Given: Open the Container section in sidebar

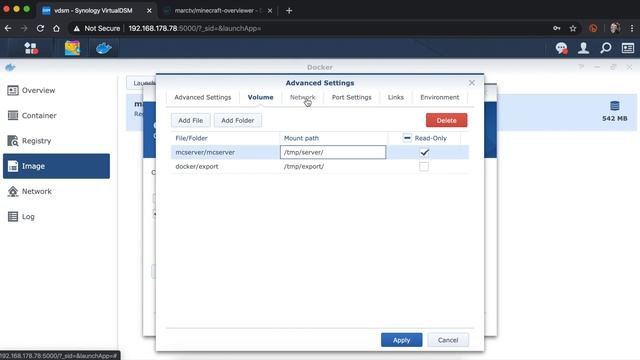Looking at the screenshot, I should (56, 116).
